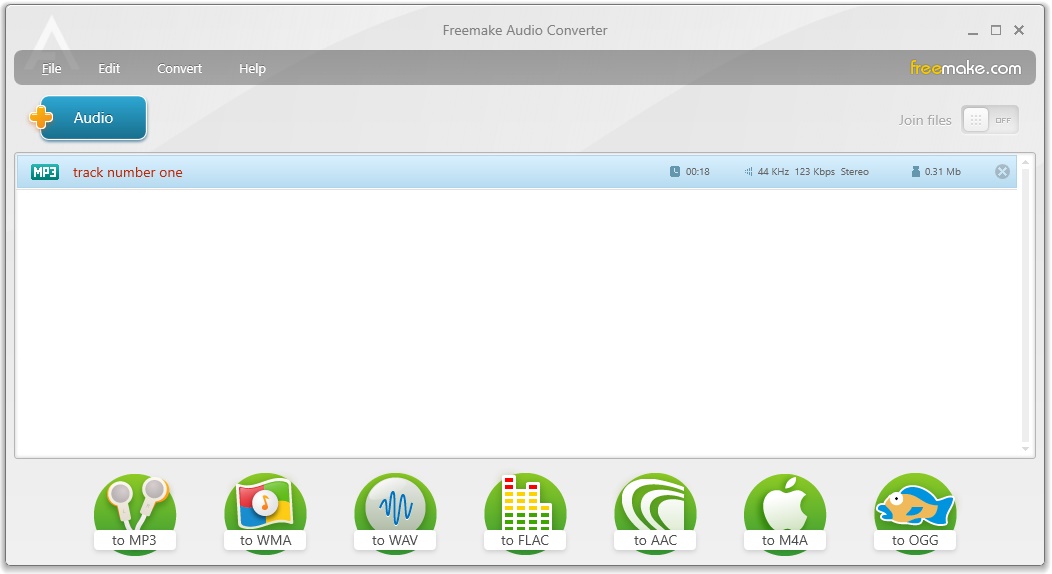Select the track number one title
This screenshot has height=574, width=1052.
tap(127, 172)
